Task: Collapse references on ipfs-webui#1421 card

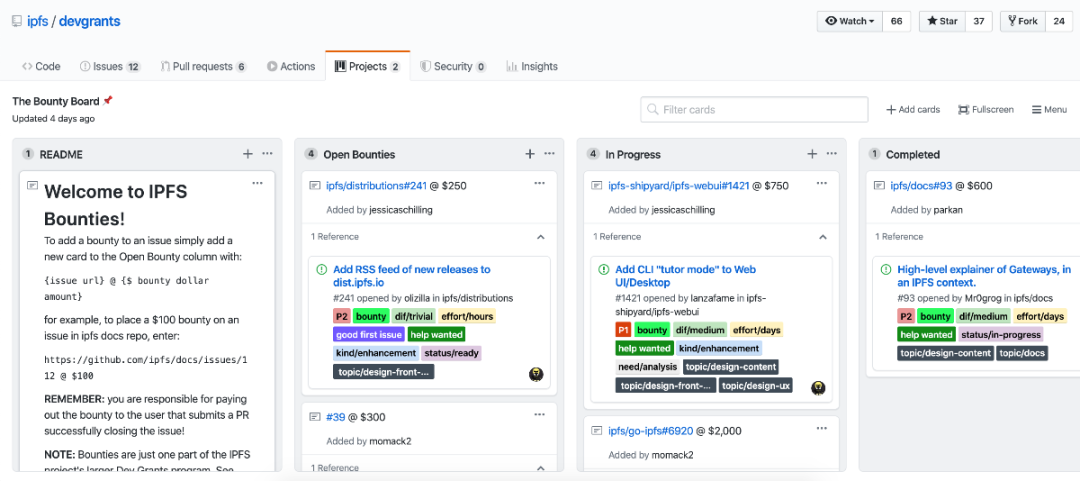Action: [x=822, y=237]
